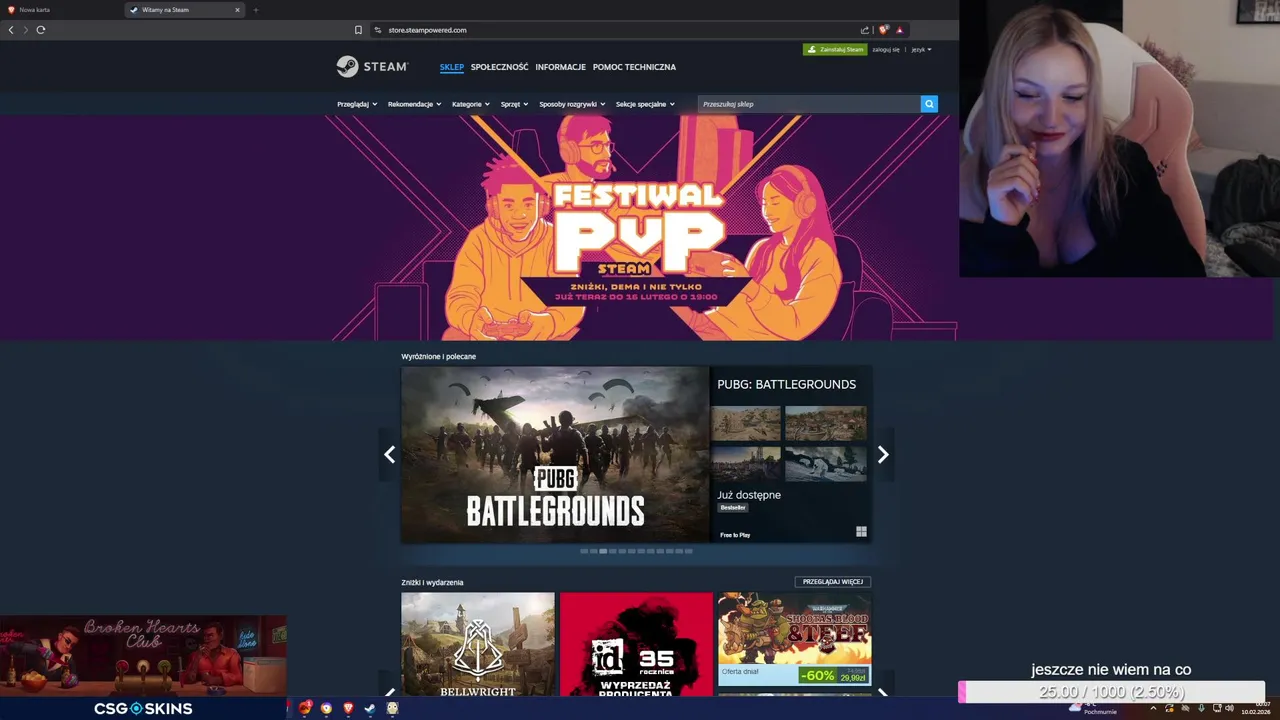The image size is (1280, 720).
Task: Click the Brave Rewards triangle icon
Action: click(900, 30)
